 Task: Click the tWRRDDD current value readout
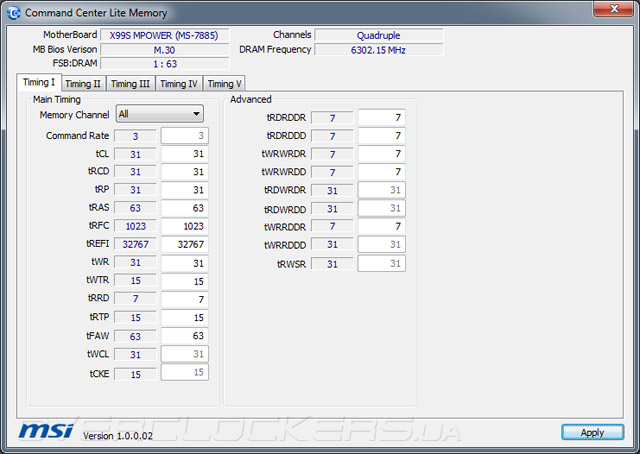pyautogui.click(x=332, y=245)
